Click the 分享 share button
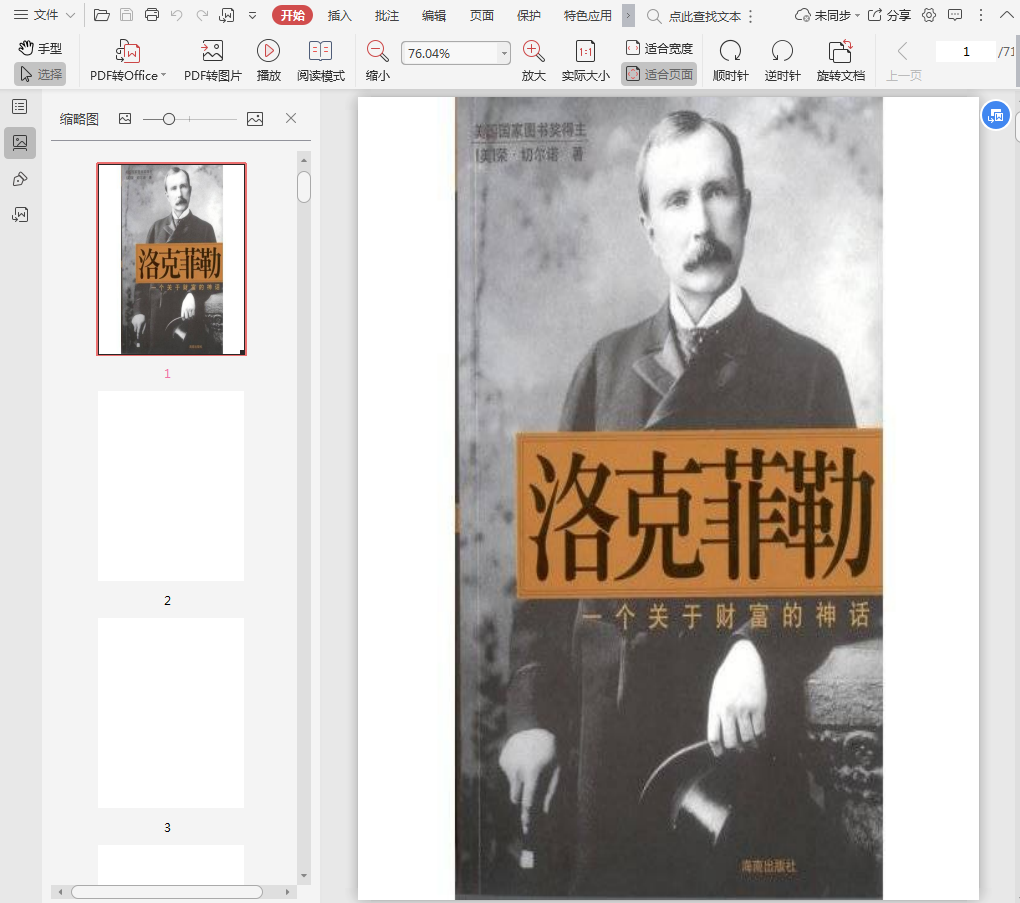Screen dimensions: 1020x903 tap(889, 15)
